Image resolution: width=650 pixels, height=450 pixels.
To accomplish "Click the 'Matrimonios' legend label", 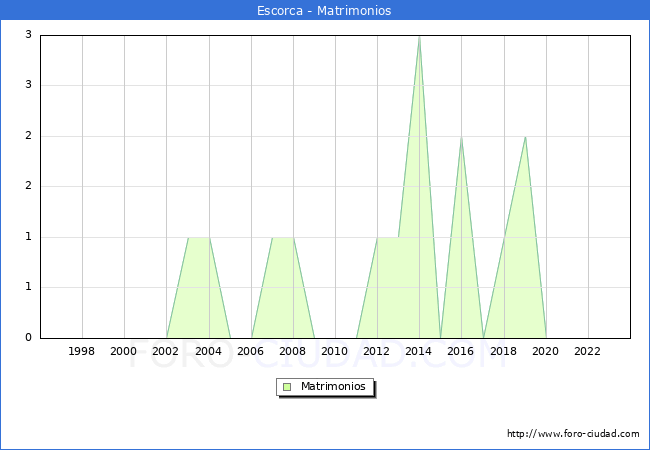I will tap(333, 386).
